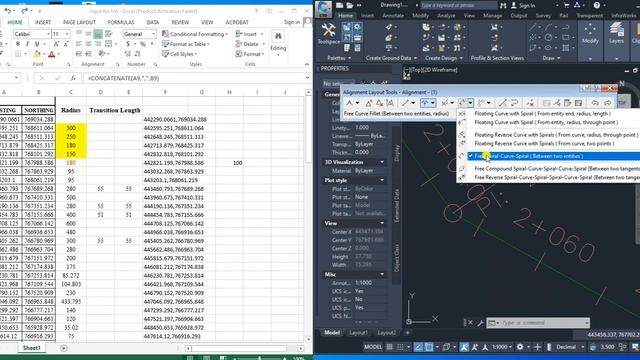Choose Floating Reverse Curve from curve, two points

click(x=544, y=144)
